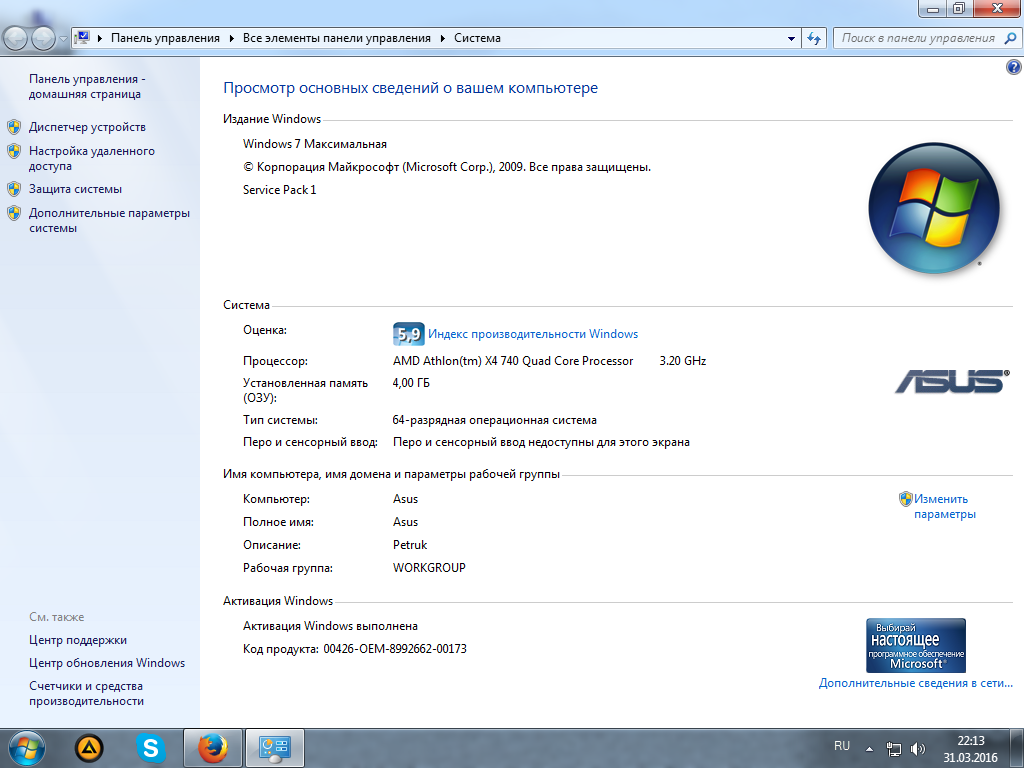Click 3.20 GHz processor speed value

tap(682, 360)
